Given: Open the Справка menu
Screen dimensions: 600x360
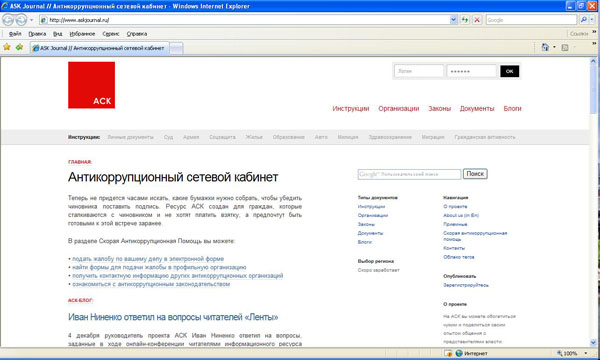Looking at the screenshot, I should [137, 34].
